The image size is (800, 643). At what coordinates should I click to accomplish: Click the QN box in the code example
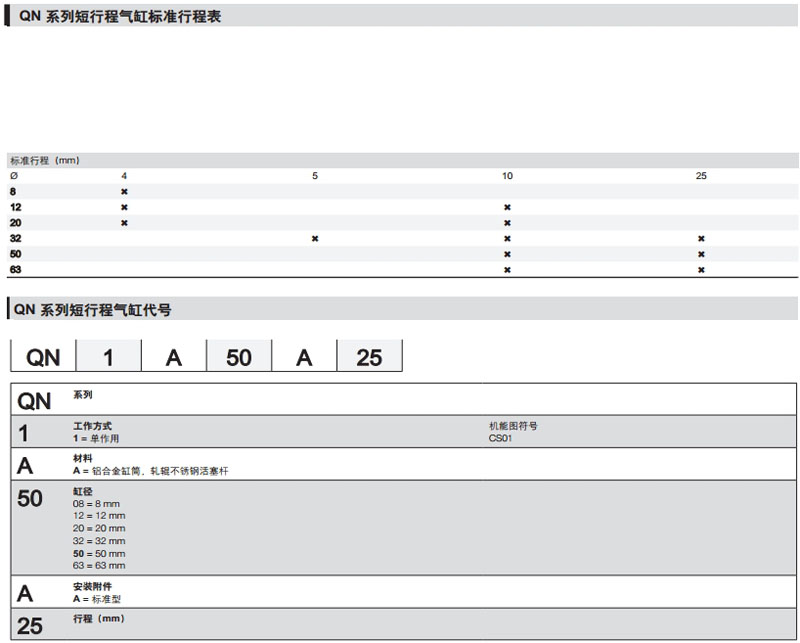(43, 357)
